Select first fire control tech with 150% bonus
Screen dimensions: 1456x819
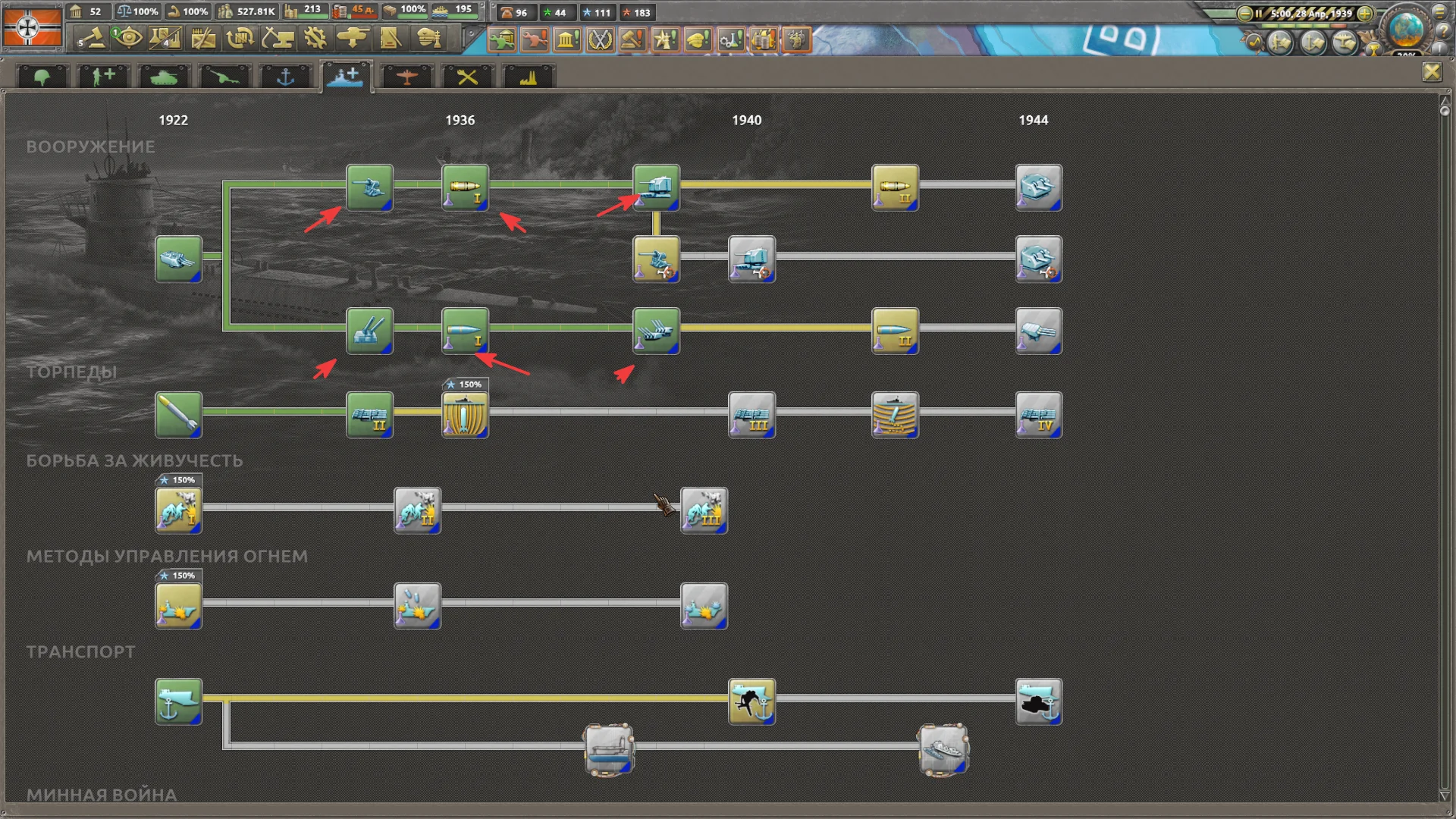178,606
